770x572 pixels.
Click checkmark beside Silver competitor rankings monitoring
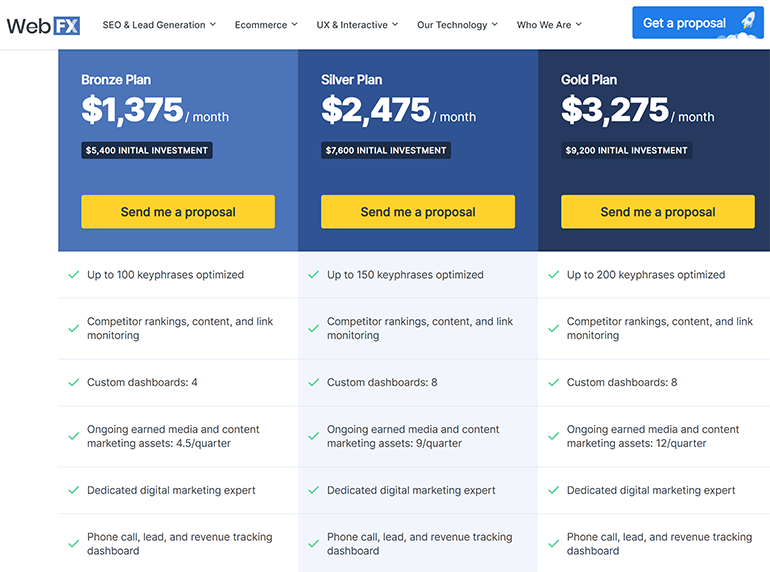313,328
